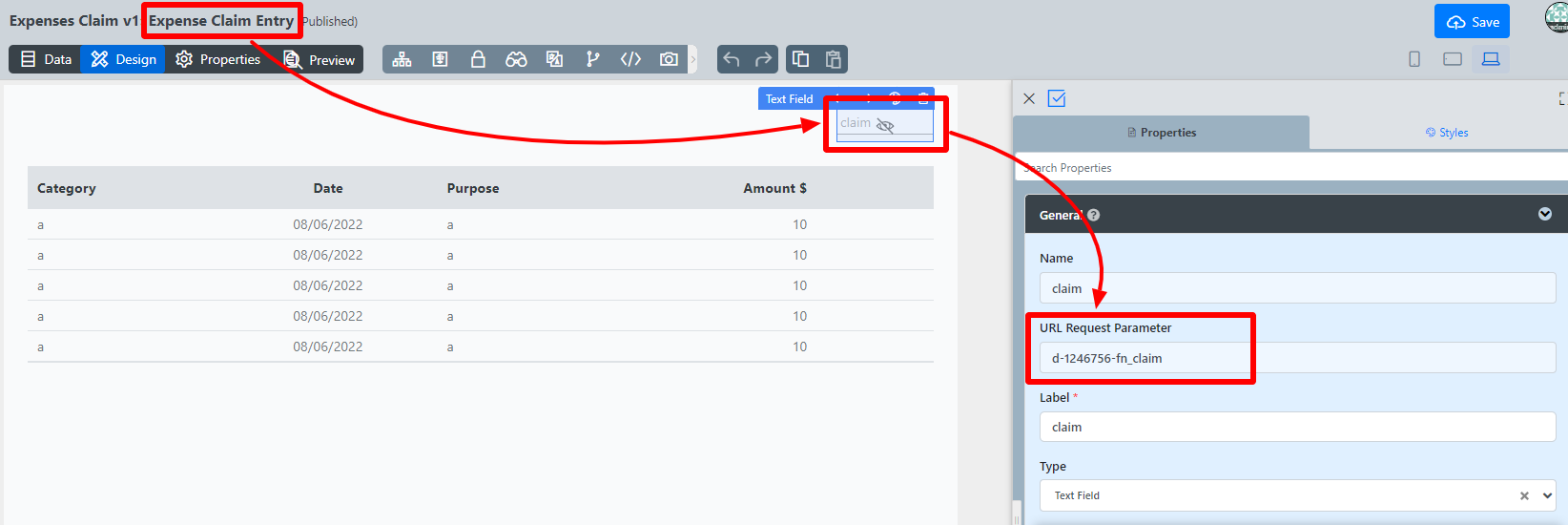Click the Name input field

point(1297,288)
